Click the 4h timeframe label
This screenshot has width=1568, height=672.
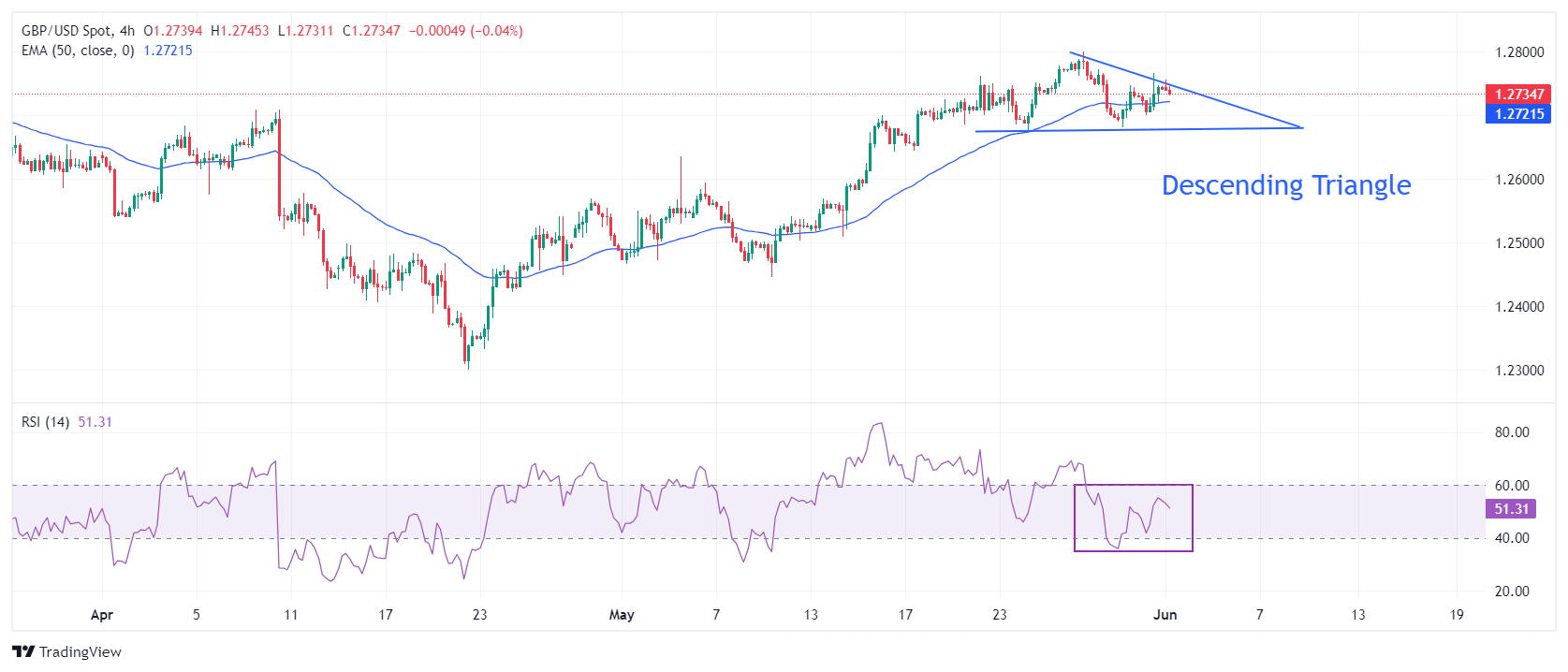click(127, 31)
